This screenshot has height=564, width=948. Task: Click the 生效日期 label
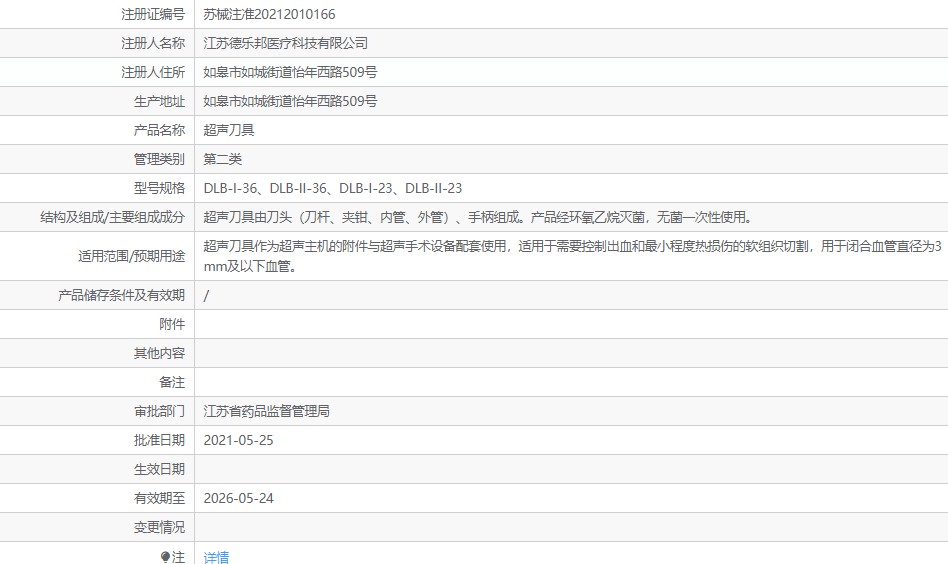[x=159, y=470]
